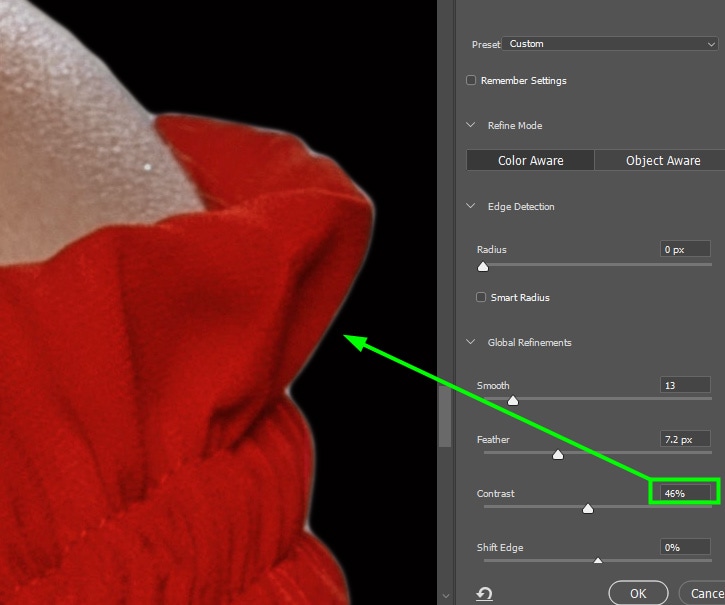Click the Cancel button
This screenshot has height=605, width=725.
coord(703,593)
